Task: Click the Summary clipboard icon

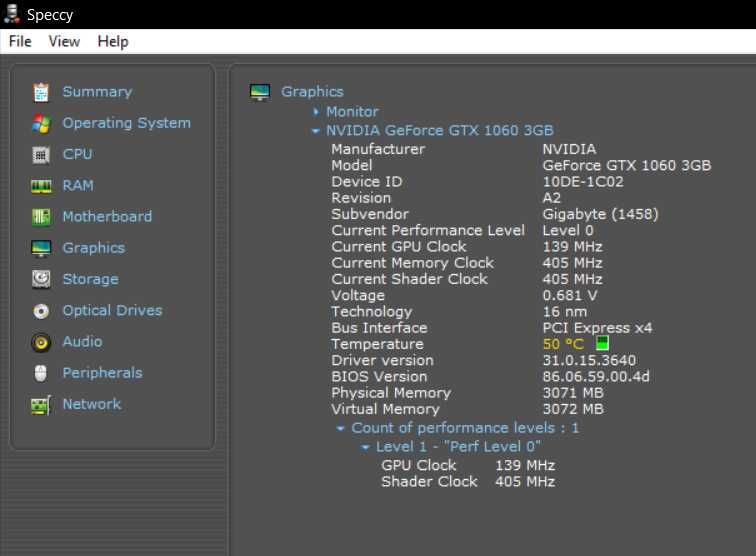Action: (x=41, y=92)
